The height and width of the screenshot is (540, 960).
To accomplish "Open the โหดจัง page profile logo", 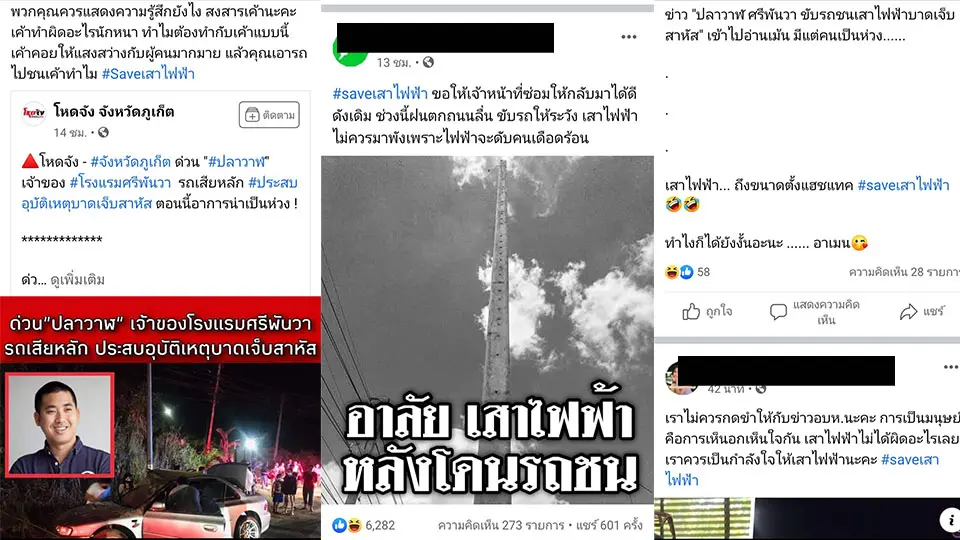I will click(x=34, y=113).
